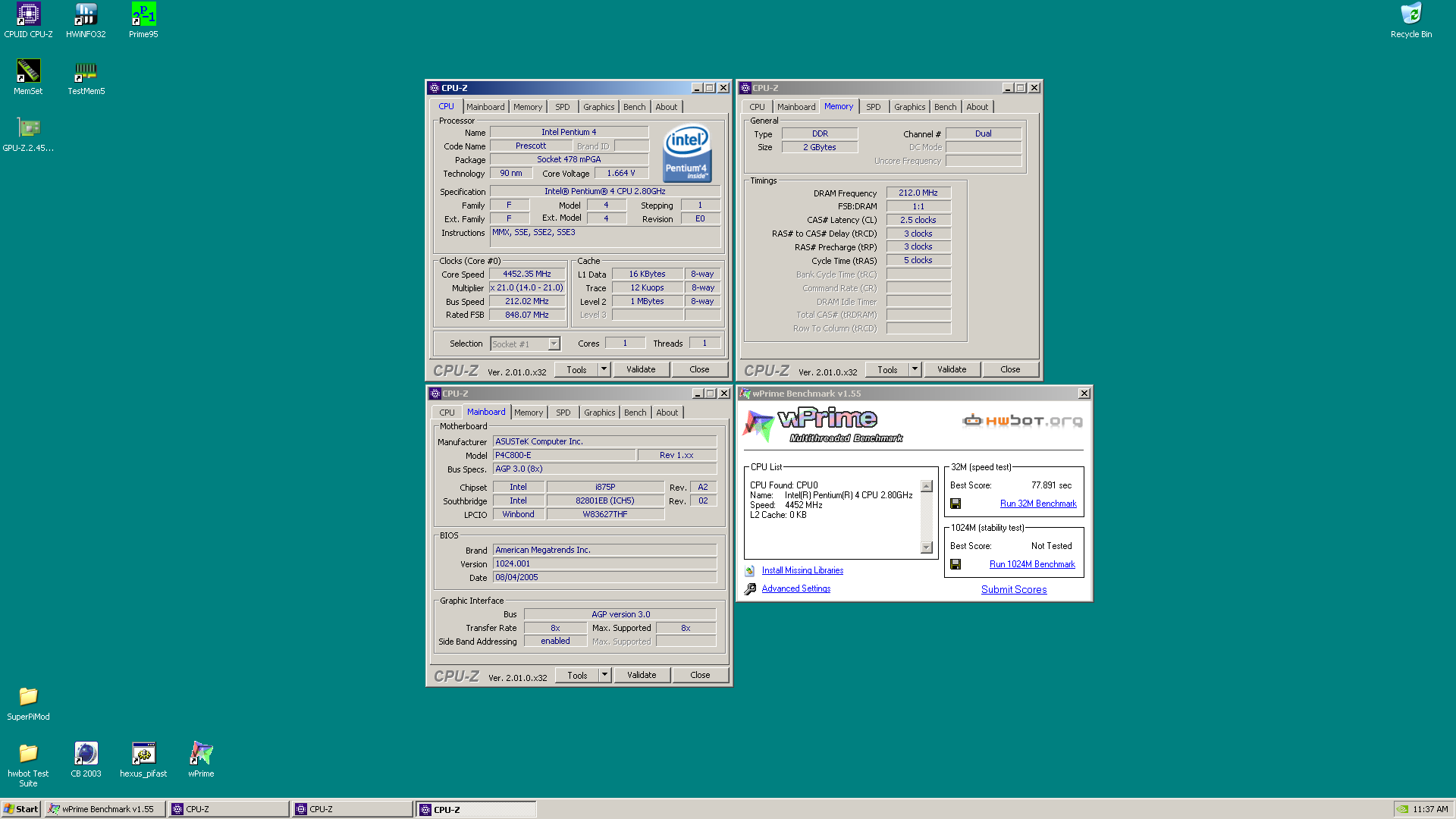This screenshot has width=1456, height=819.
Task: Click Validate in Memory window
Action: [952, 369]
